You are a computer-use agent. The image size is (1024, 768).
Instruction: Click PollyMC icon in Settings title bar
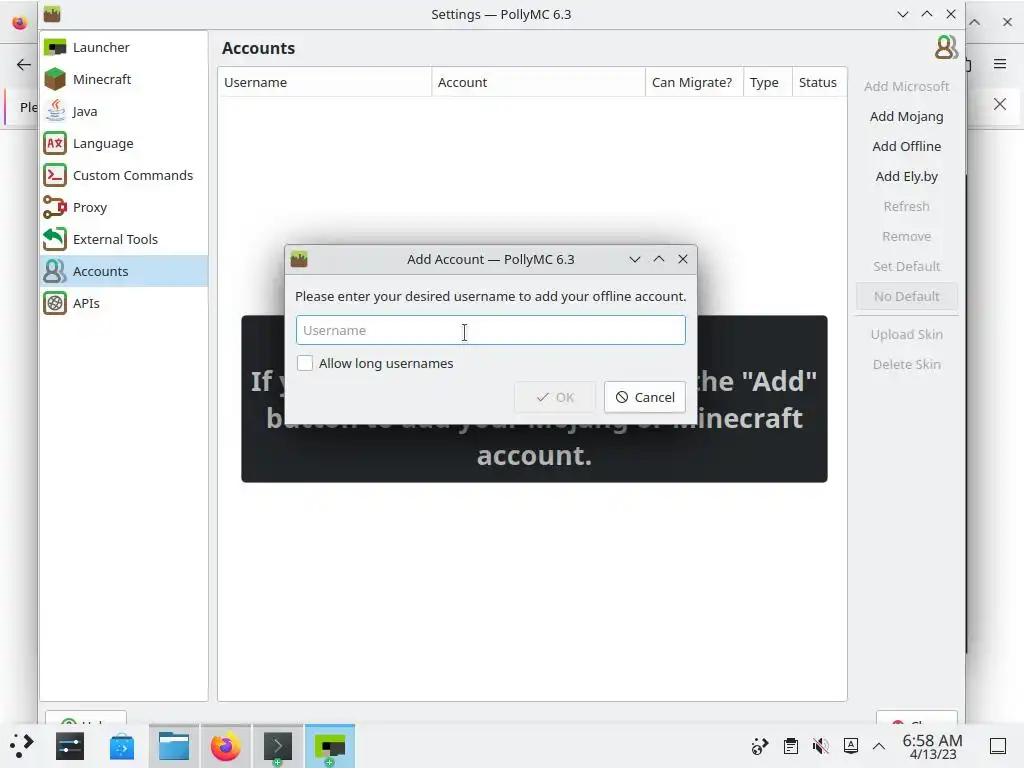click(52, 14)
